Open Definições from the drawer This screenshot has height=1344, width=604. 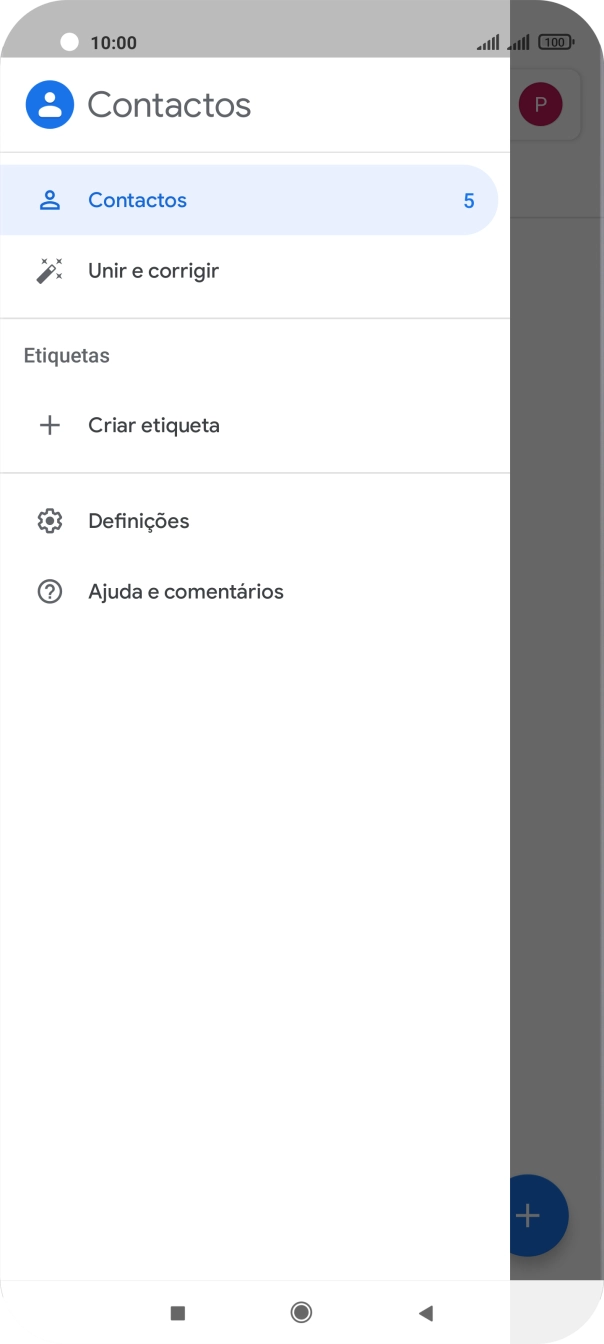(x=139, y=520)
